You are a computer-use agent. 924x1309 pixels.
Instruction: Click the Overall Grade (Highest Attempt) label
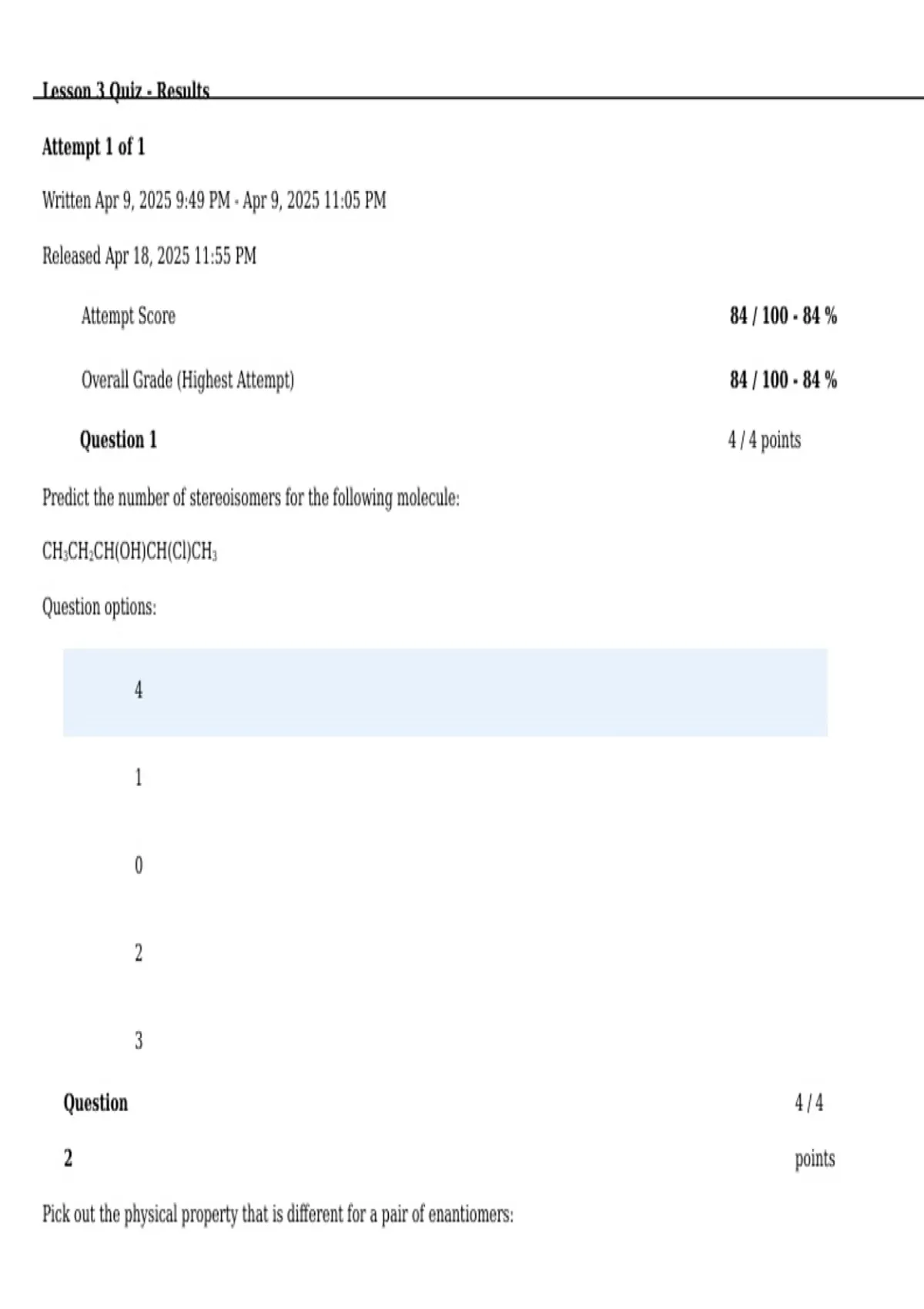click(x=188, y=380)
